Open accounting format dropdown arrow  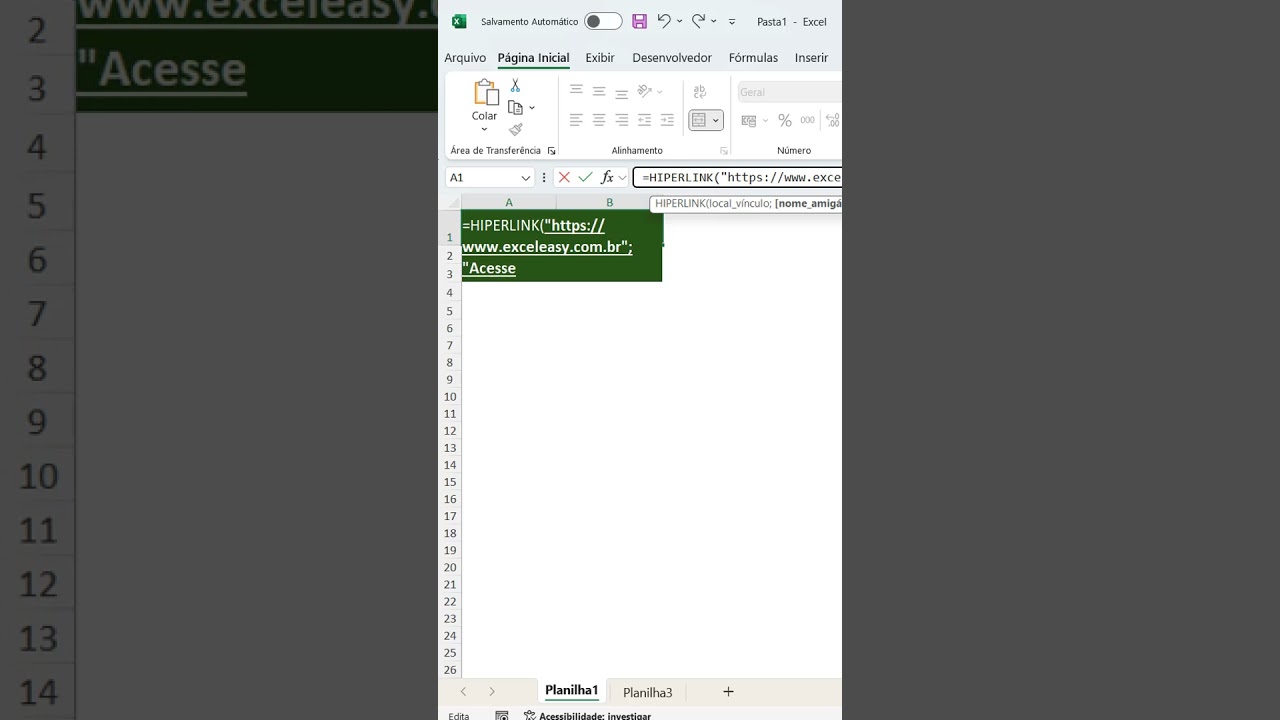click(765, 120)
